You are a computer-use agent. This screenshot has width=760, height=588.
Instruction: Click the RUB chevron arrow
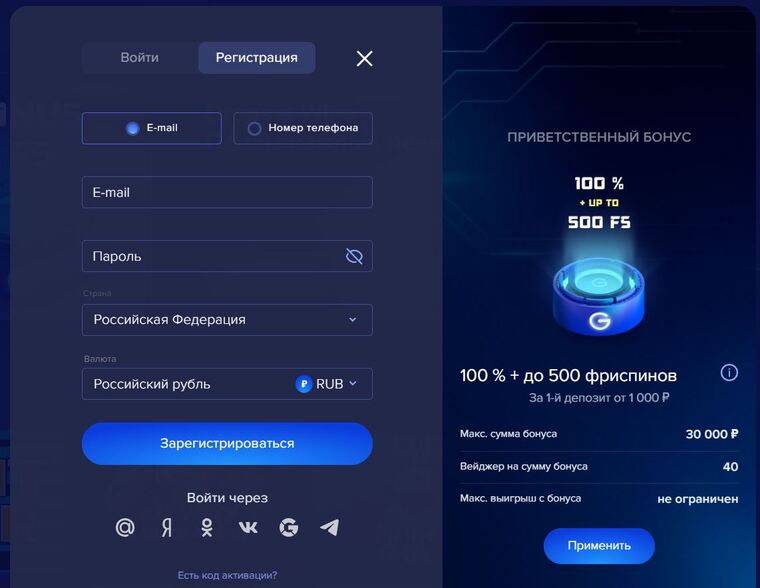353,383
